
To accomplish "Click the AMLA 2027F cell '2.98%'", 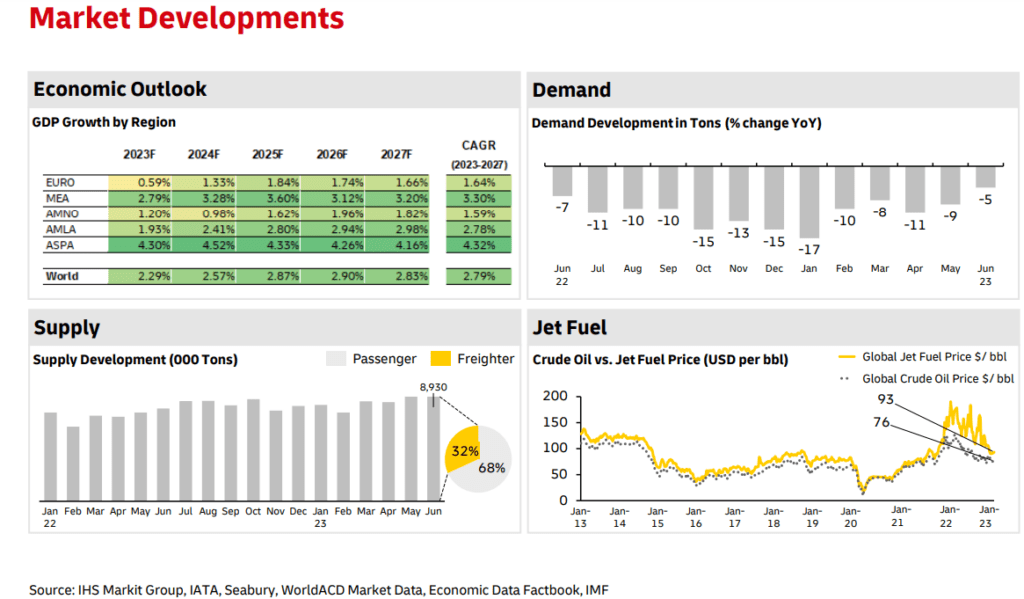I will point(397,229).
